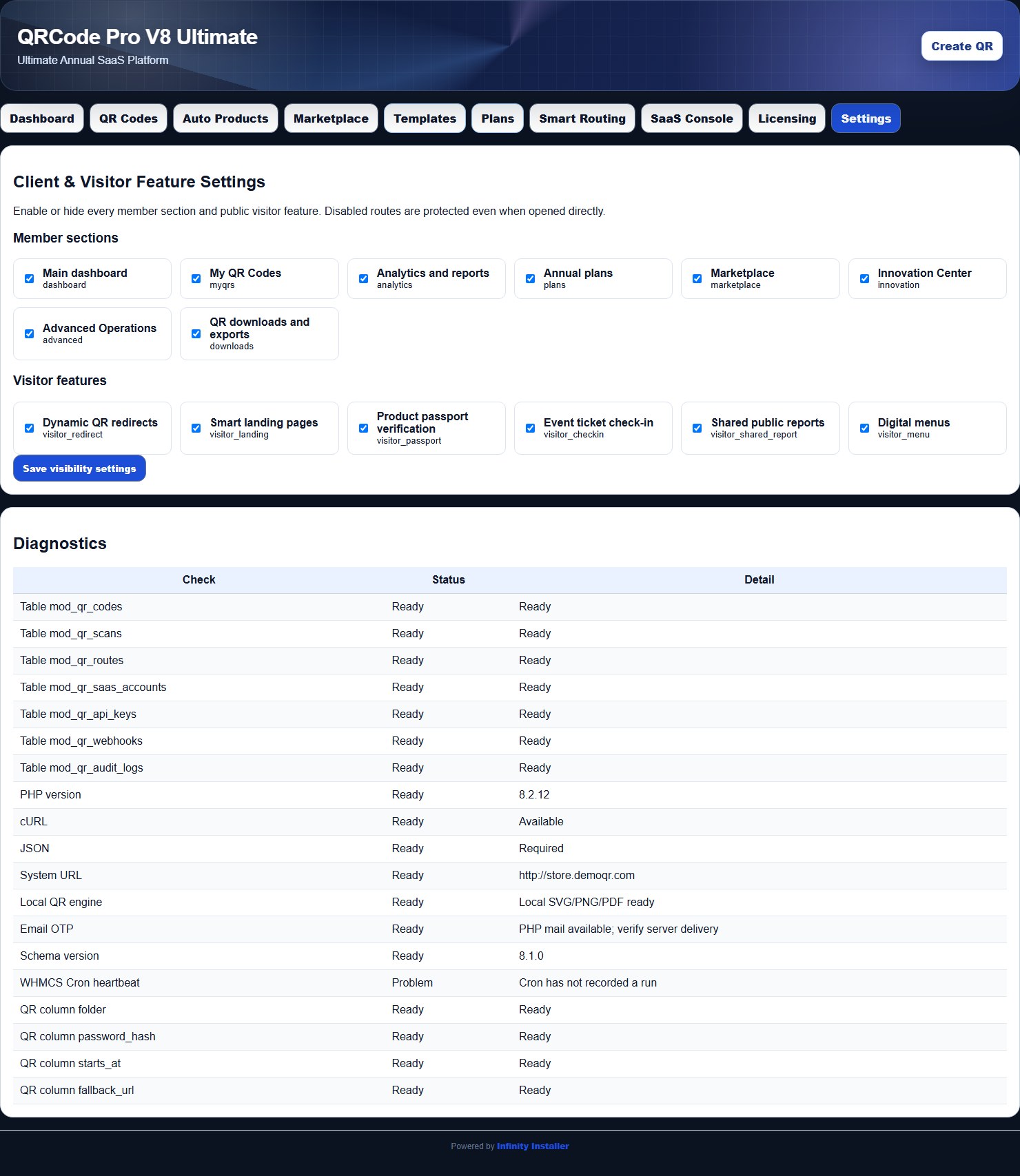This screenshot has height=1176, width=1020.
Task: Click the PHP version value '8.2.12'
Action: pyautogui.click(x=534, y=794)
